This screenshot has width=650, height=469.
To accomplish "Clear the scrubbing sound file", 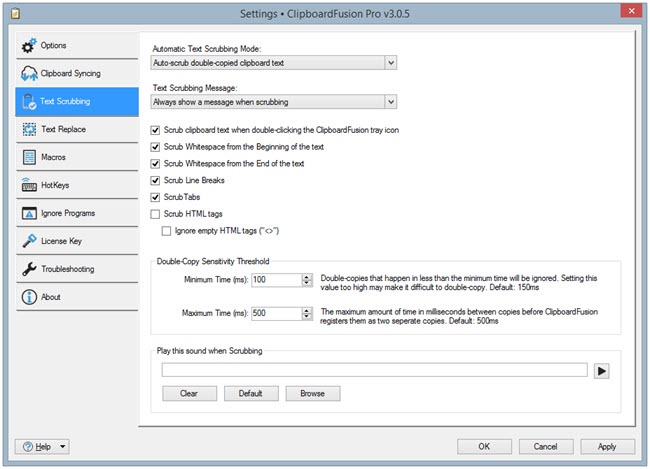I will point(189,394).
